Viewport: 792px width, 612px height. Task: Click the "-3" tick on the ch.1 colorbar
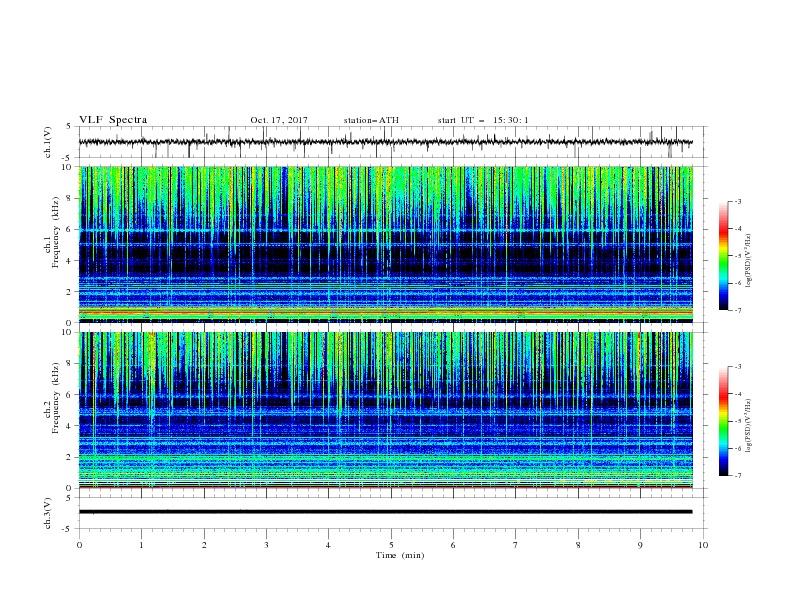(x=738, y=201)
